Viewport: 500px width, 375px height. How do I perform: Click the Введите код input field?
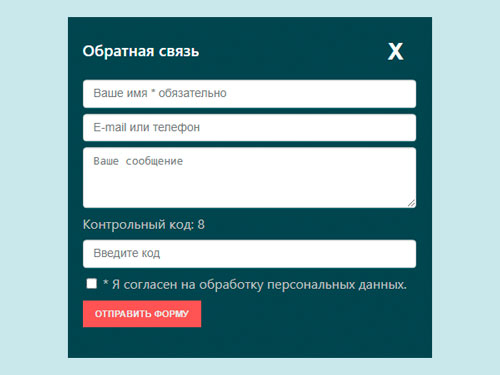(x=249, y=254)
